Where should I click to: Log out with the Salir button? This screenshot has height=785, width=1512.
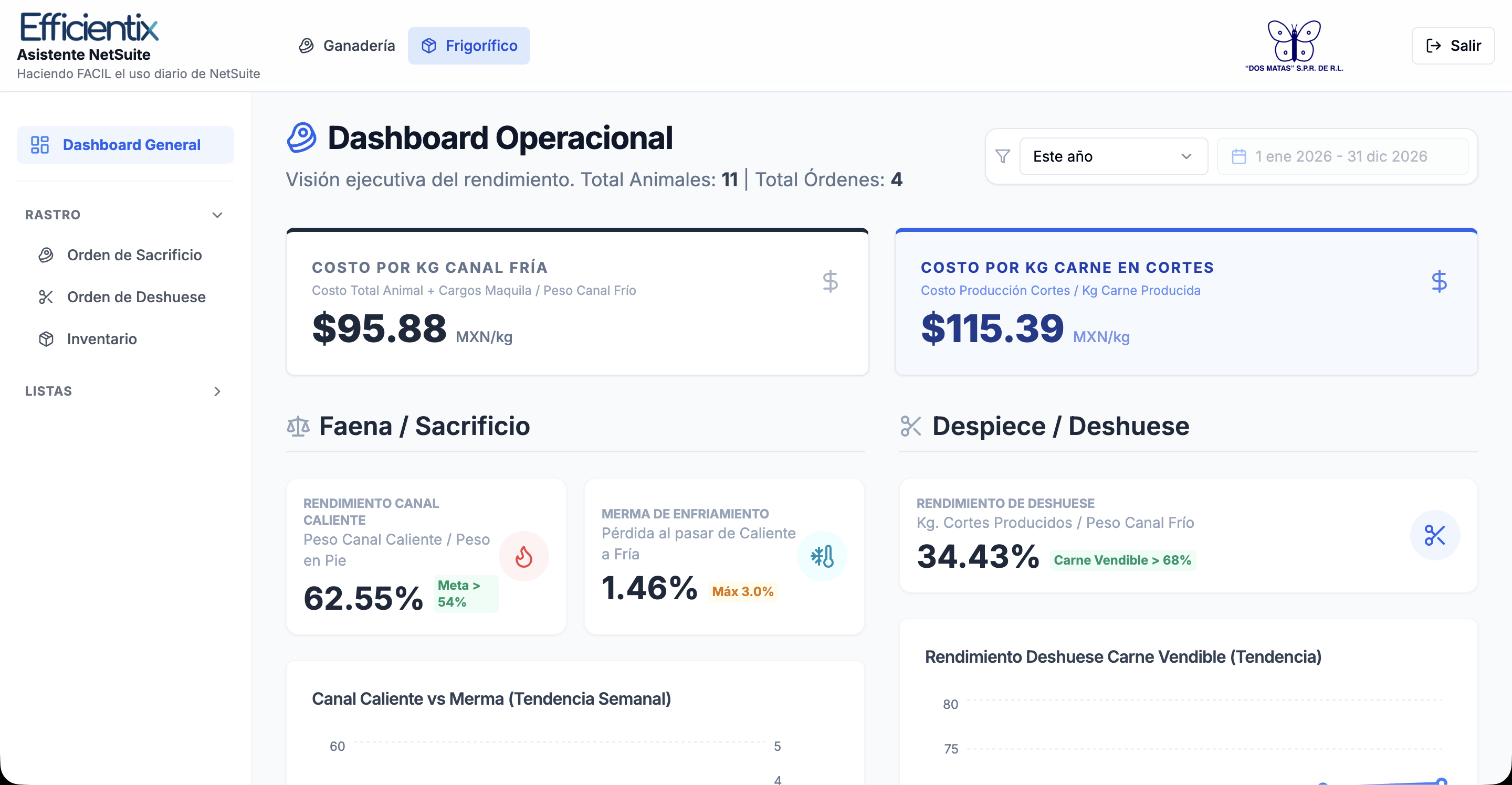click(x=1453, y=46)
